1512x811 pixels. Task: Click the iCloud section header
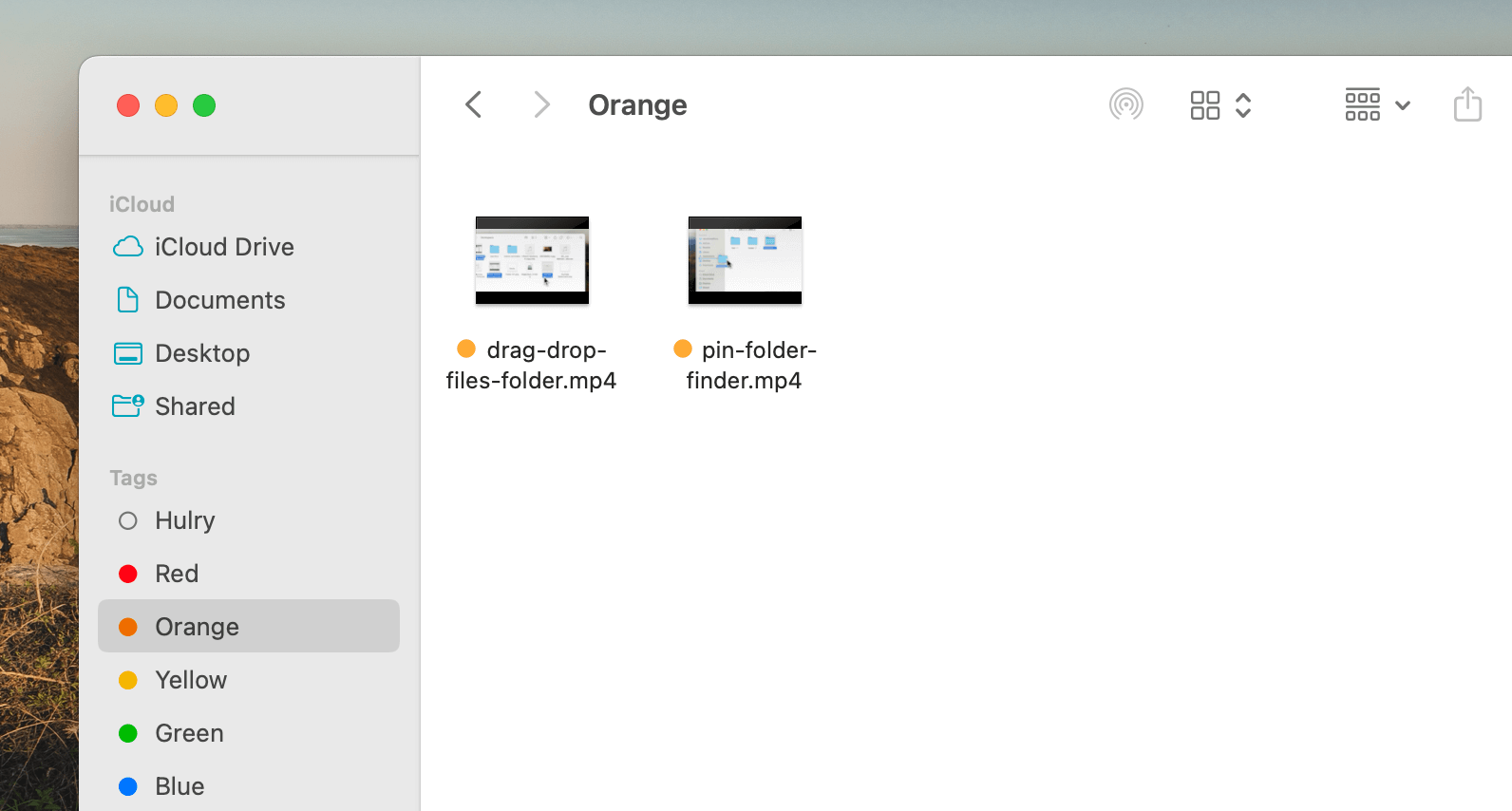(x=142, y=204)
